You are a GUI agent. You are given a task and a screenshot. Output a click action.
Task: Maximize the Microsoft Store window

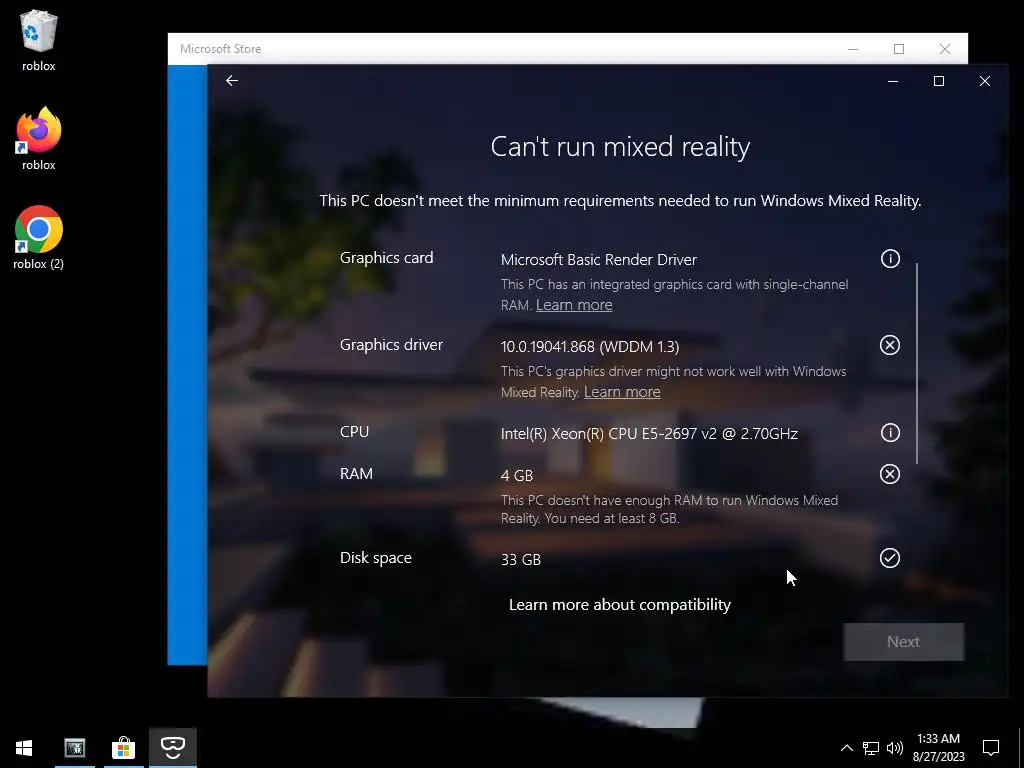(899, 49)
